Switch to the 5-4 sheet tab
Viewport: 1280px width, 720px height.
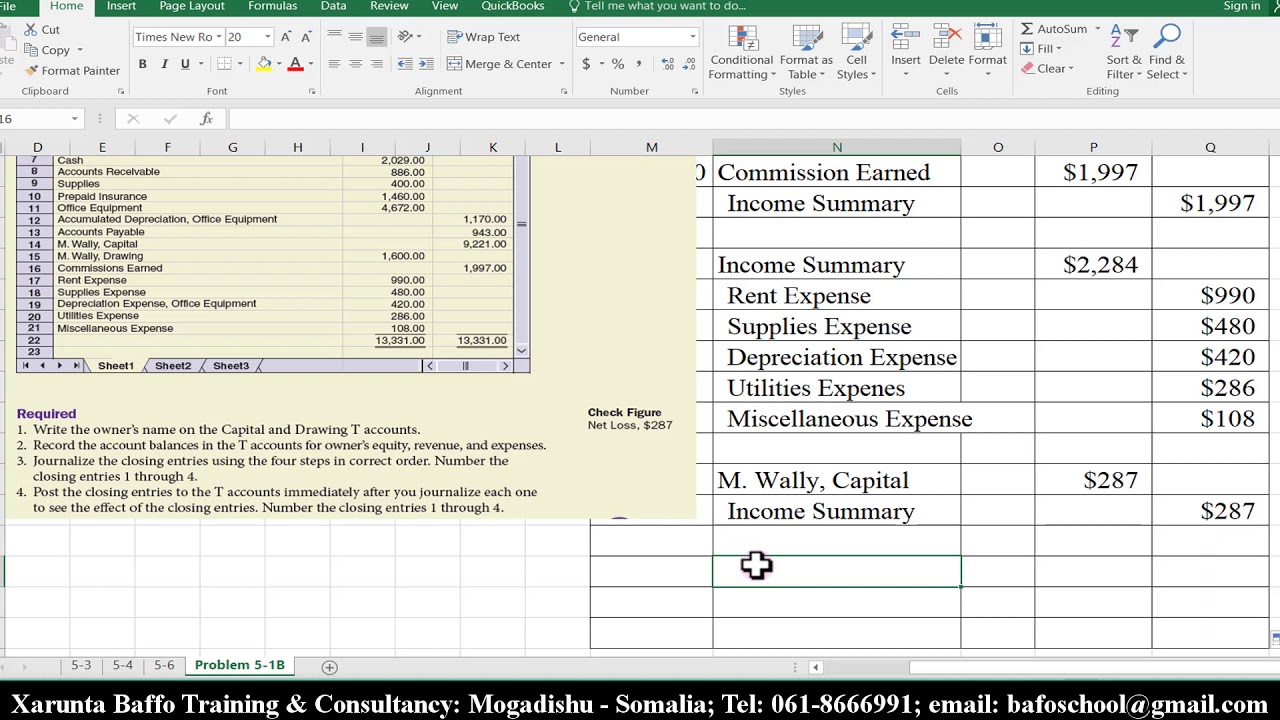click(122, 665)
